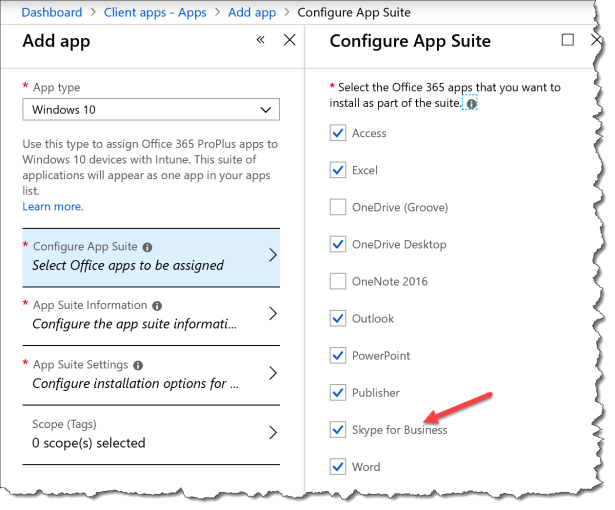Uncheck the Outlook checkbox
This screenshot has width=615, height=510.
point(338,319)
